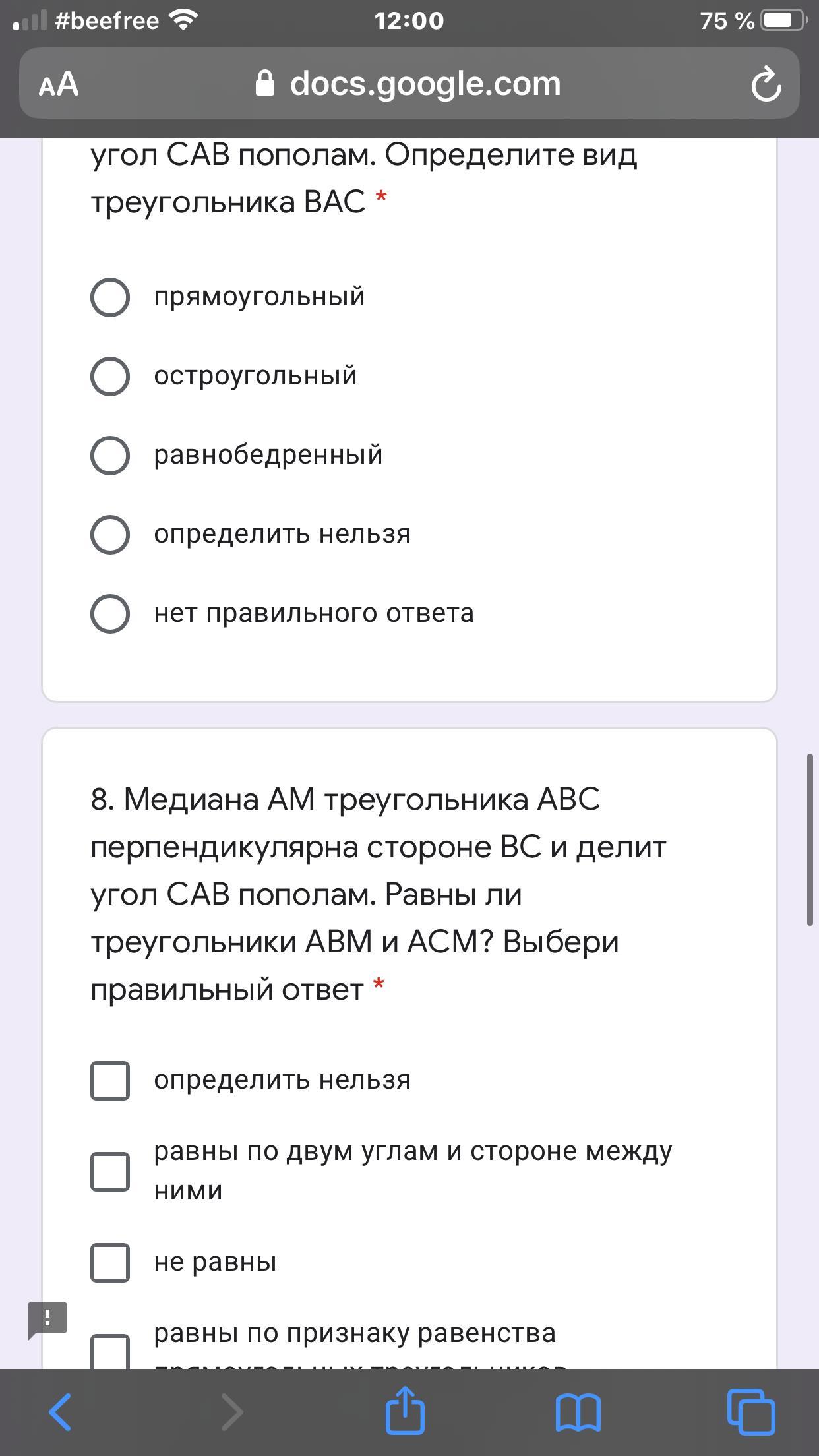Image resolution: width=819 pixels, height=1456 pixels.
Task: Reload the page with refresh icon
Action: pyautogui.click(x=766, y=84)
